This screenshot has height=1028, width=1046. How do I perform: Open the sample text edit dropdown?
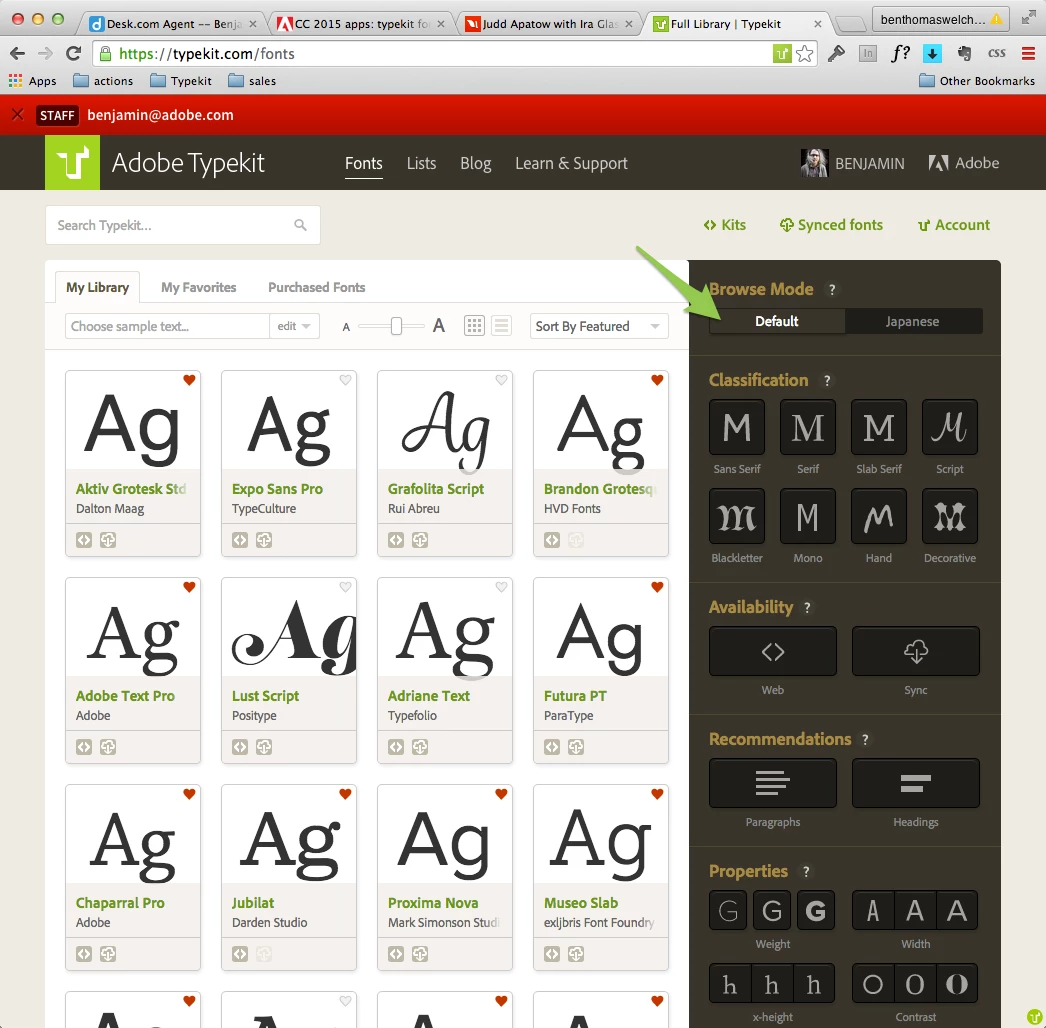[294, 326]
